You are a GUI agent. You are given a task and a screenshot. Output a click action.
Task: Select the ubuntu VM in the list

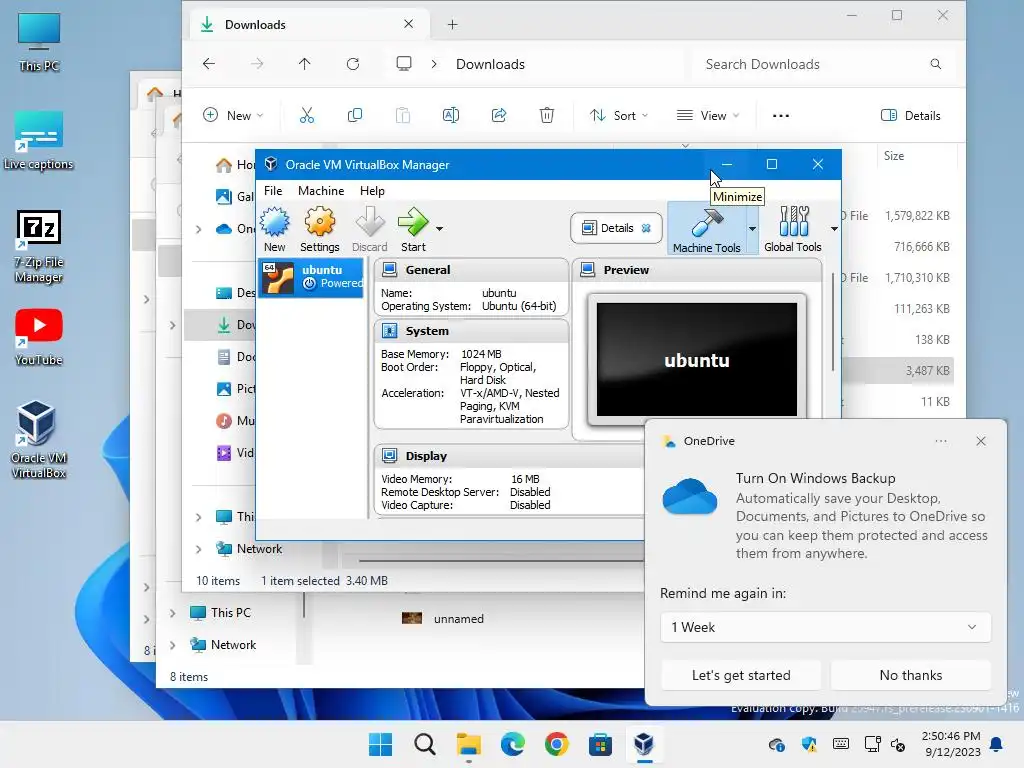311,277
